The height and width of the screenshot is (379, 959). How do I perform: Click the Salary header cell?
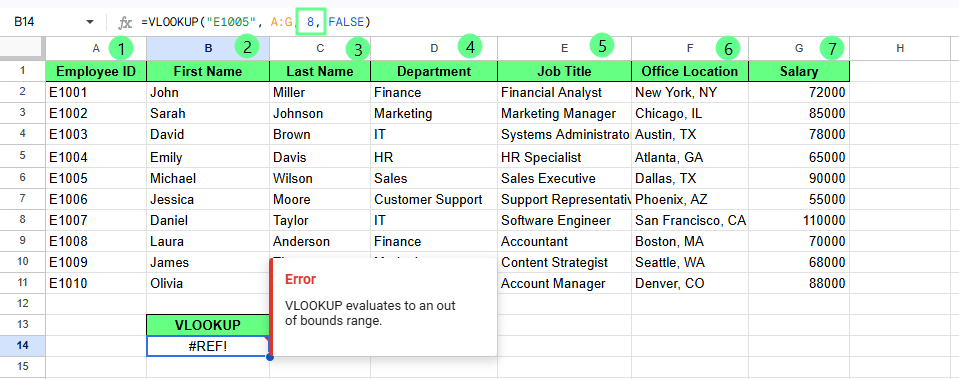tap(799, 72)
